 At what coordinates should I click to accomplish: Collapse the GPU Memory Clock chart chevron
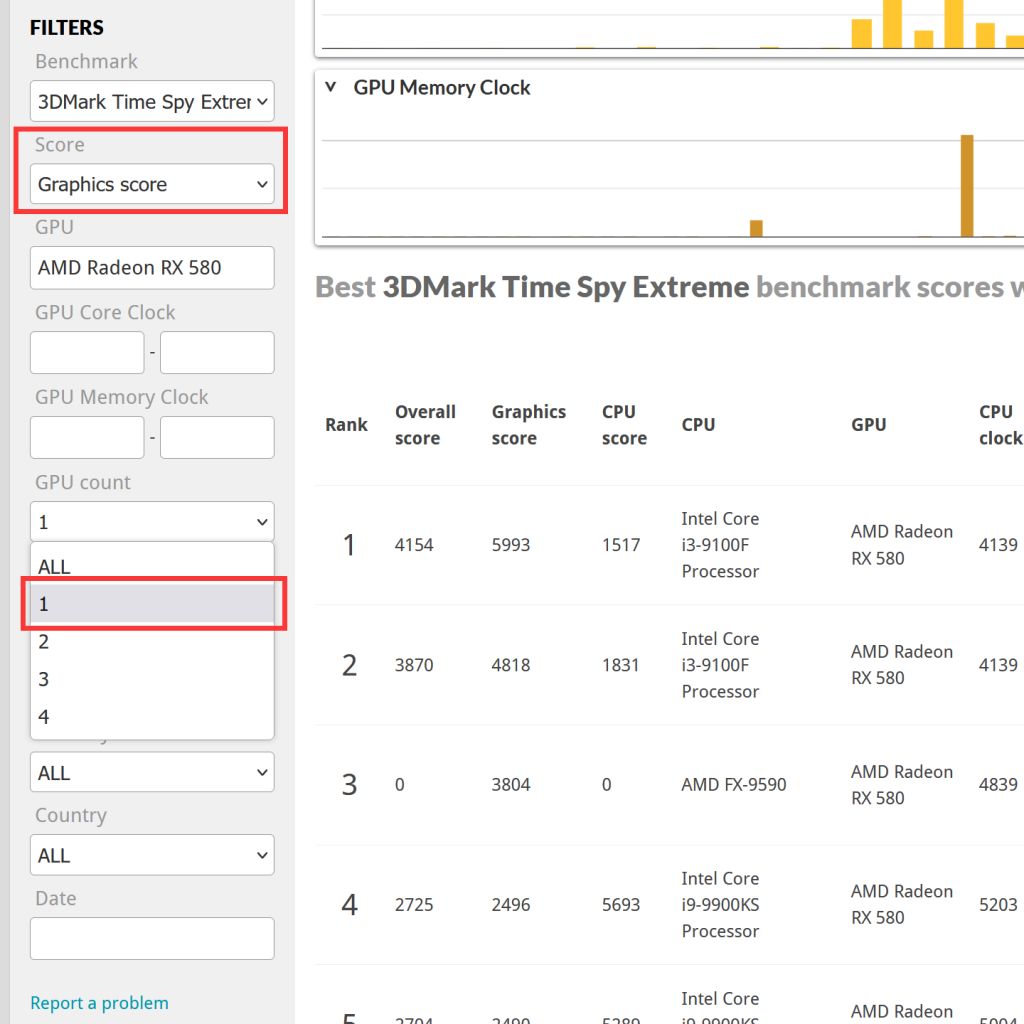[x=331, y=87]
